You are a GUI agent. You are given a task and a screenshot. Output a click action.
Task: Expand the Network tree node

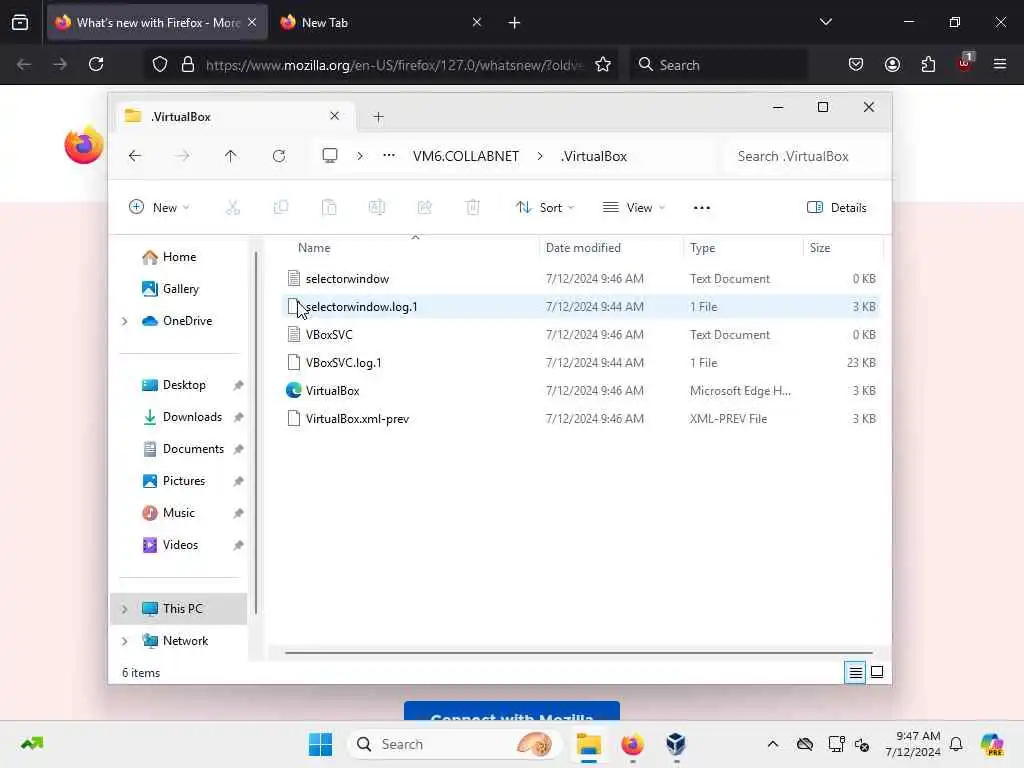click(124, 641)
